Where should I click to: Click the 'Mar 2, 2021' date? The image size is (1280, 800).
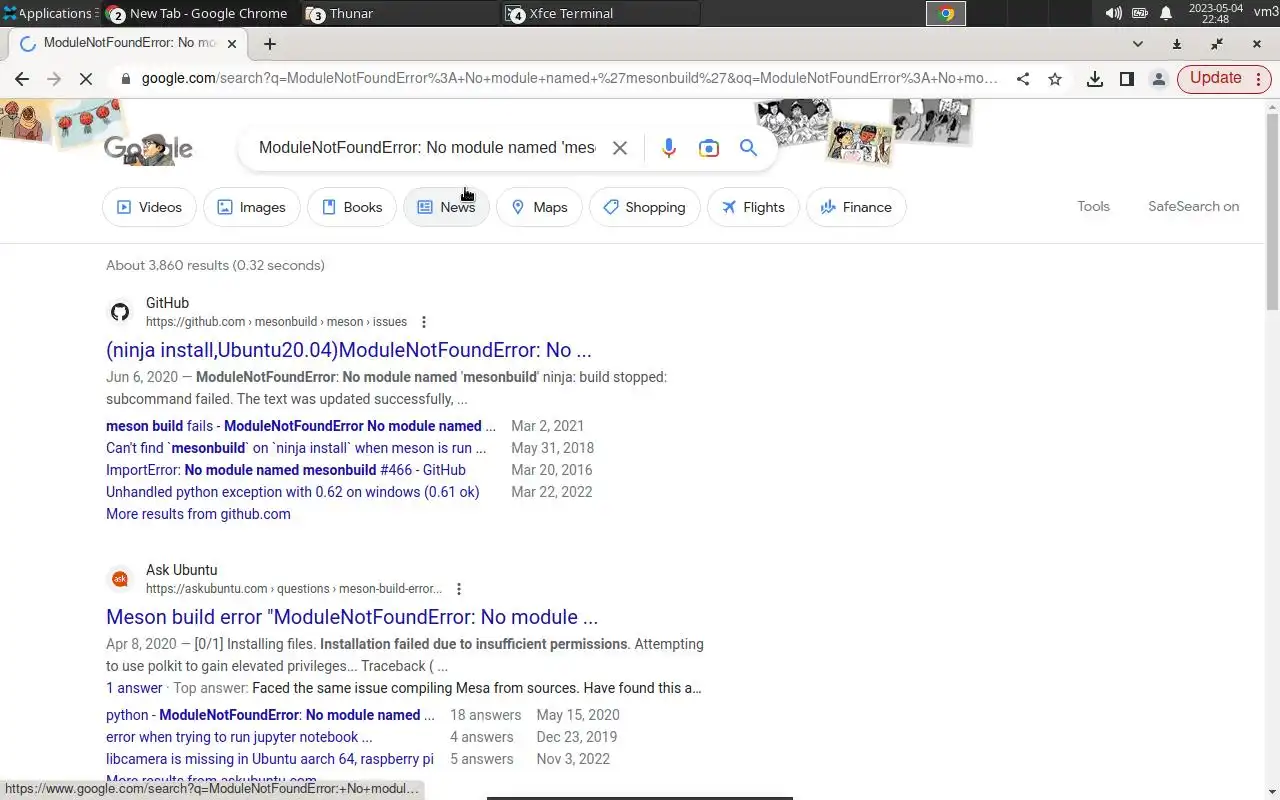(547, 426)
